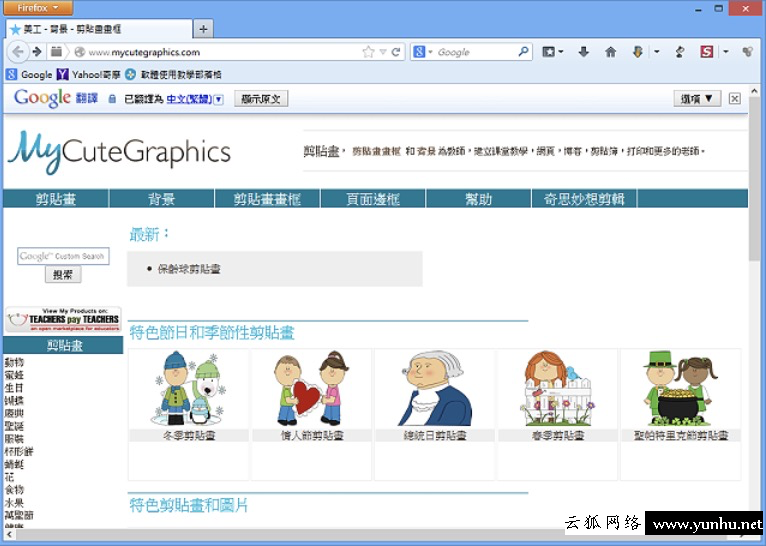766x546 pixels.
Task: Open the 剪貼畫畫框 navigation menu item
Action: tap(267, 199)
